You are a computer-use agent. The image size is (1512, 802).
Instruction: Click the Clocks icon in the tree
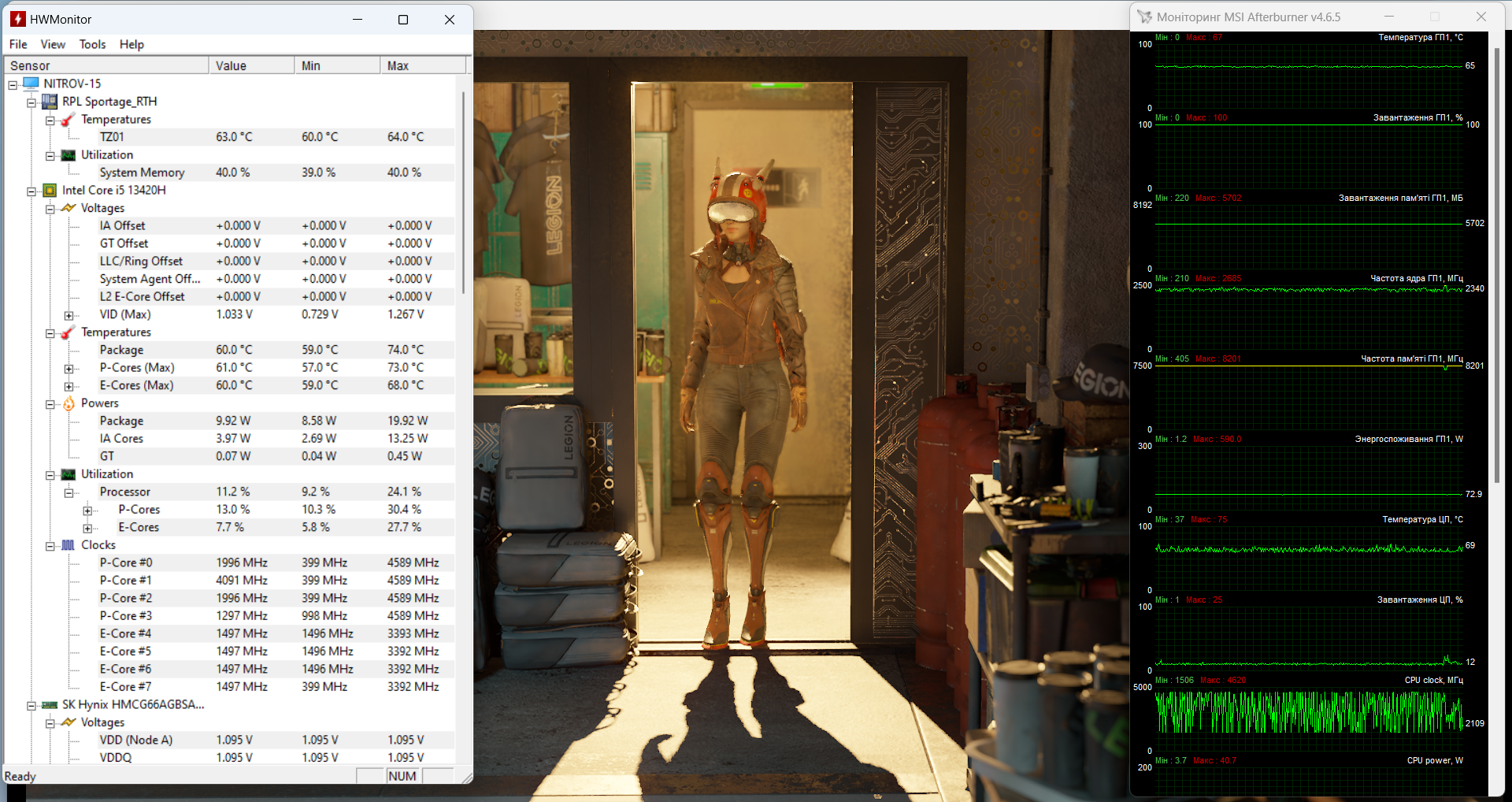(x=69, y=545)
